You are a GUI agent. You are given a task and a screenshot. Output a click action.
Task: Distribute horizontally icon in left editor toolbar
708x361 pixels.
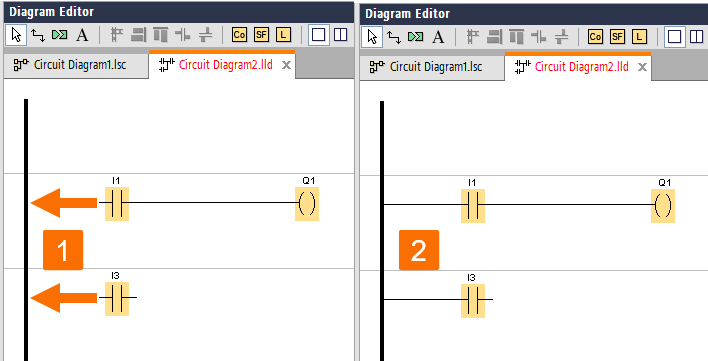[x=183, y=35]
